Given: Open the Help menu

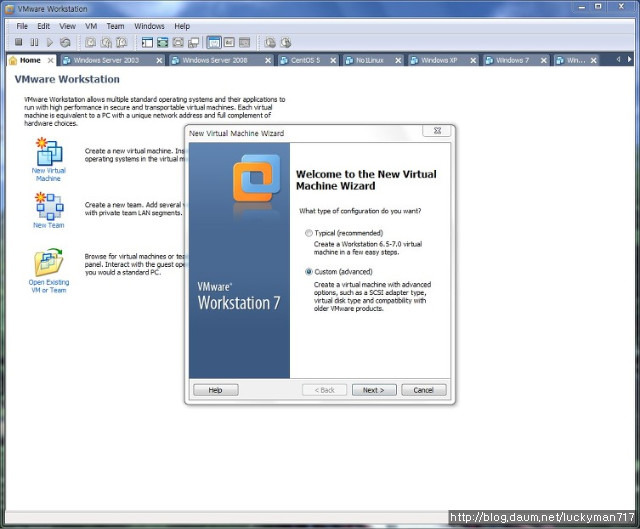Looking at the screenshot, I should (x=182, y=26).
